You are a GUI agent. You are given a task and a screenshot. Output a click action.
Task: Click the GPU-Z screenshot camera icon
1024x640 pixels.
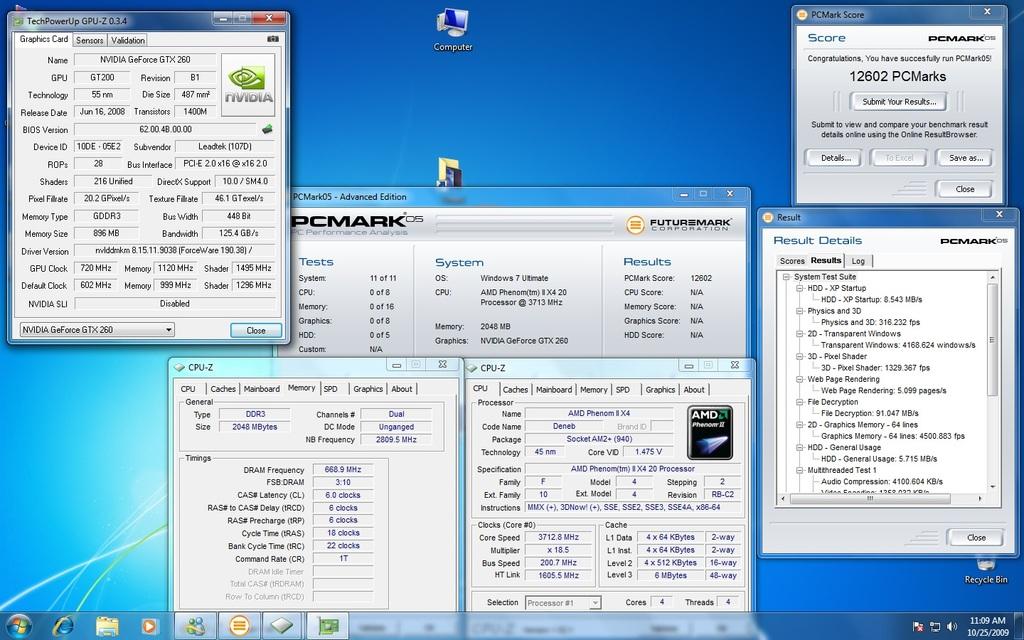tap(272, 39)
